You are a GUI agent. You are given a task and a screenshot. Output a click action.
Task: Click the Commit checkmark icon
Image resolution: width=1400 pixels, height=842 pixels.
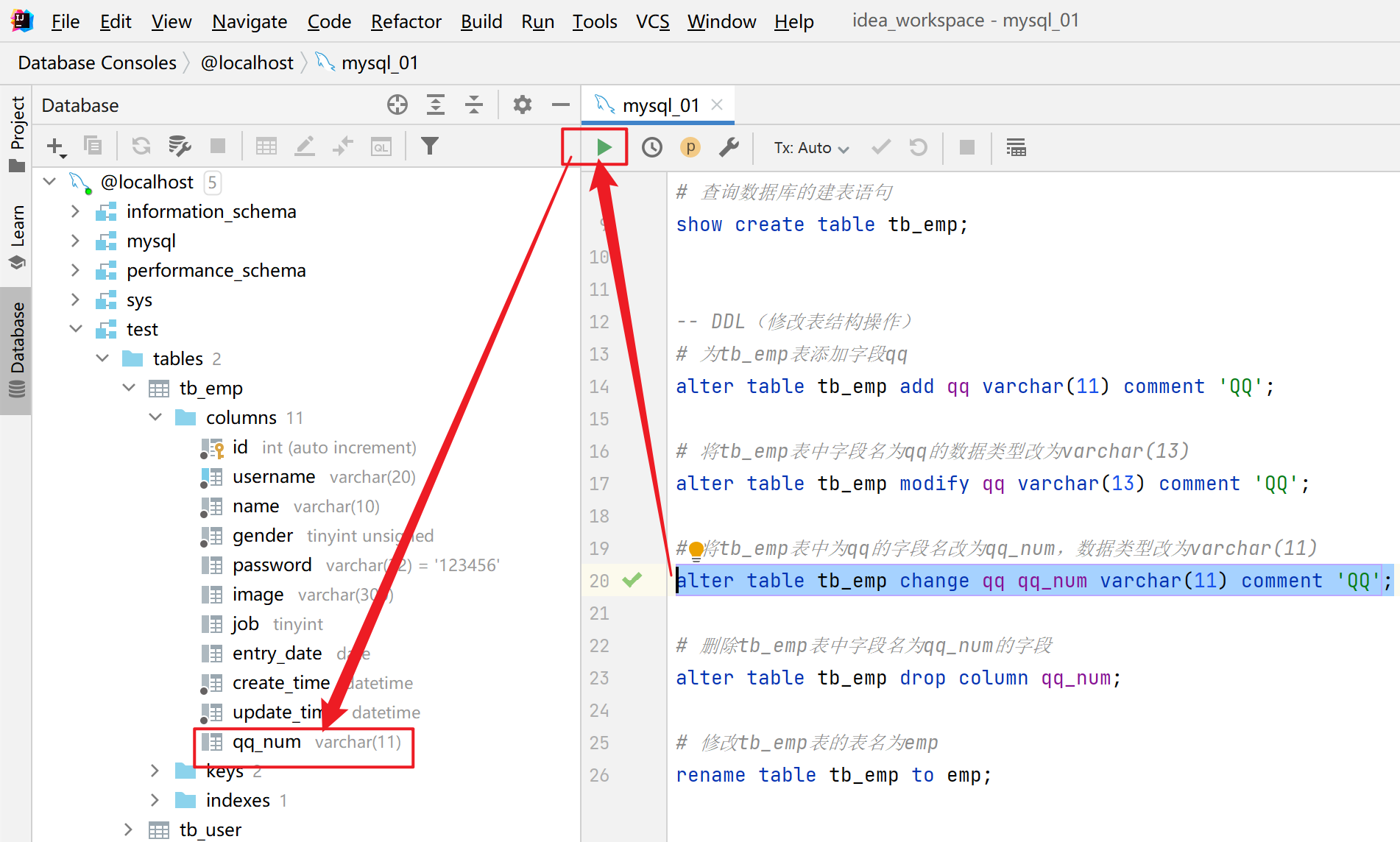click(881, 147)
